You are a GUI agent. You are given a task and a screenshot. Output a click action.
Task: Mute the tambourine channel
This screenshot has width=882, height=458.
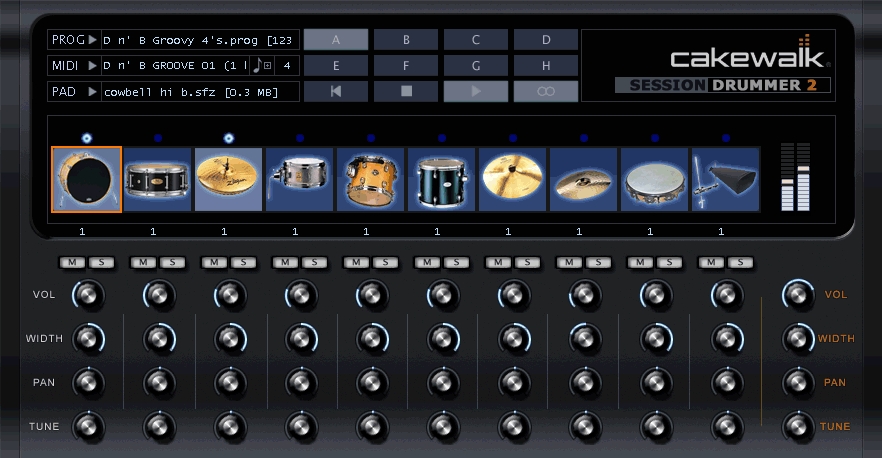[640, 262]
